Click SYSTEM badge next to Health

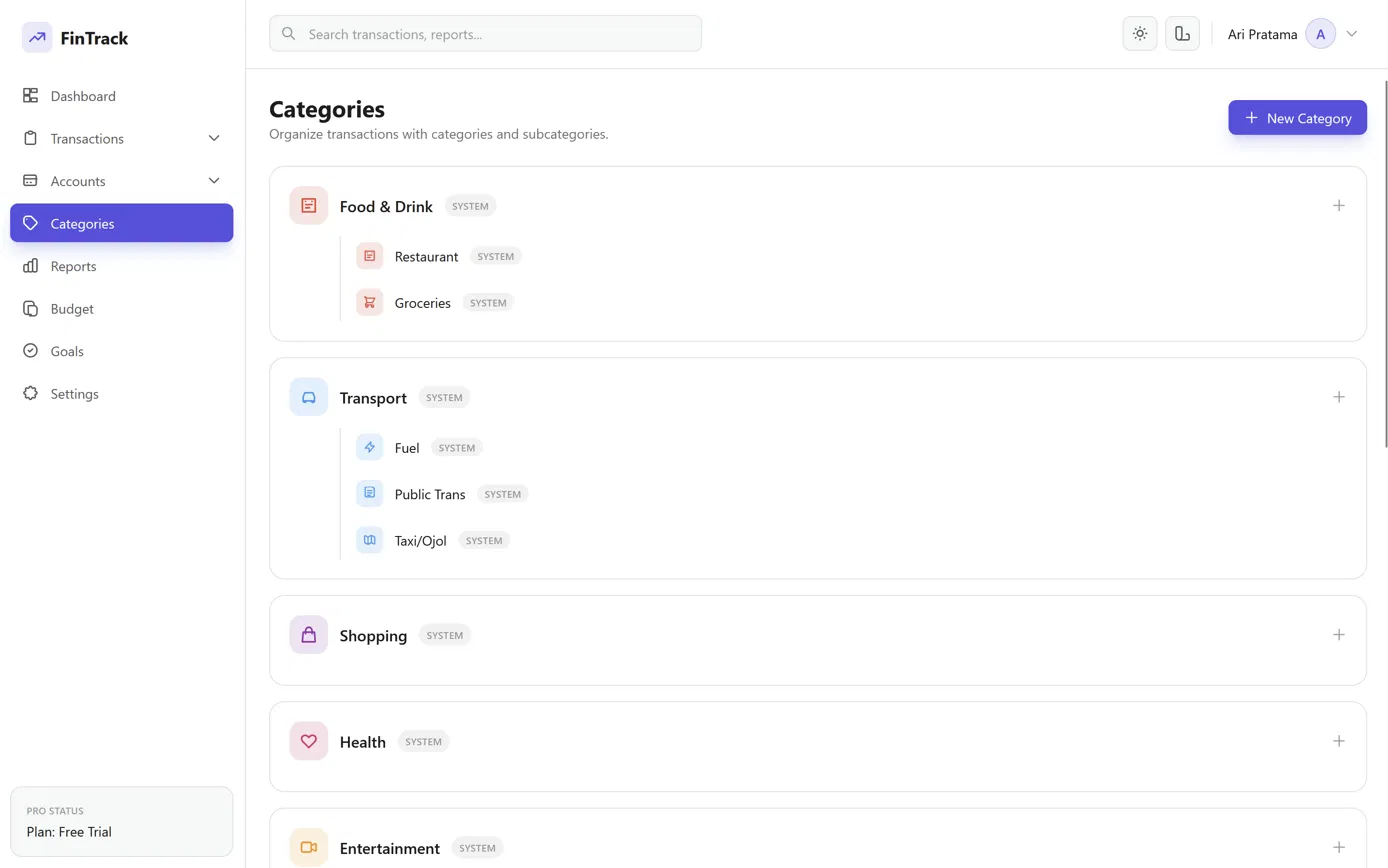pos(424,741)
